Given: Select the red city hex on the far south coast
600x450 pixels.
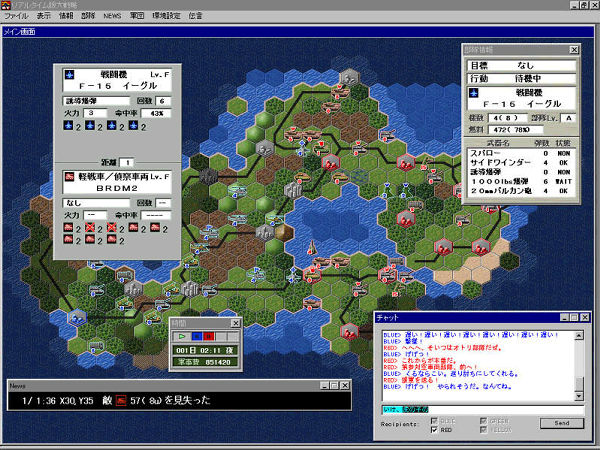Looking at the screenshot, I should click(x=349, y=332).
